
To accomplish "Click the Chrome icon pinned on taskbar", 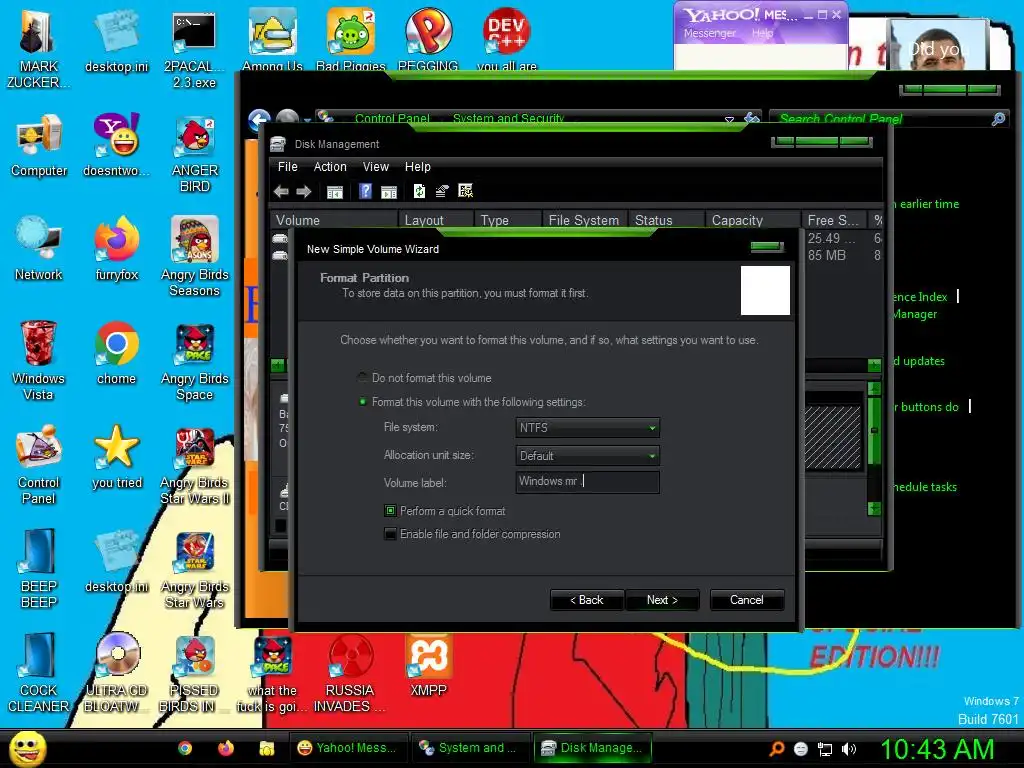I will click(x=185, y=748).
